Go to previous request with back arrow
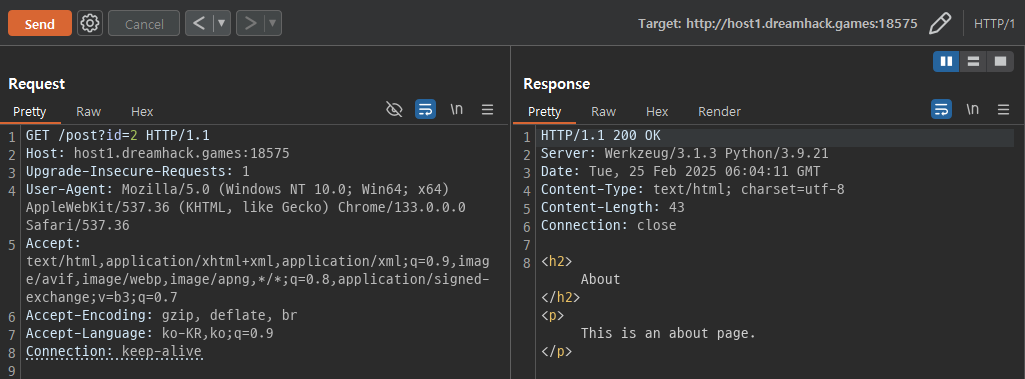The height and width of the screenshot is (379, 1025). pyautogui.click(x=200, y=24)
